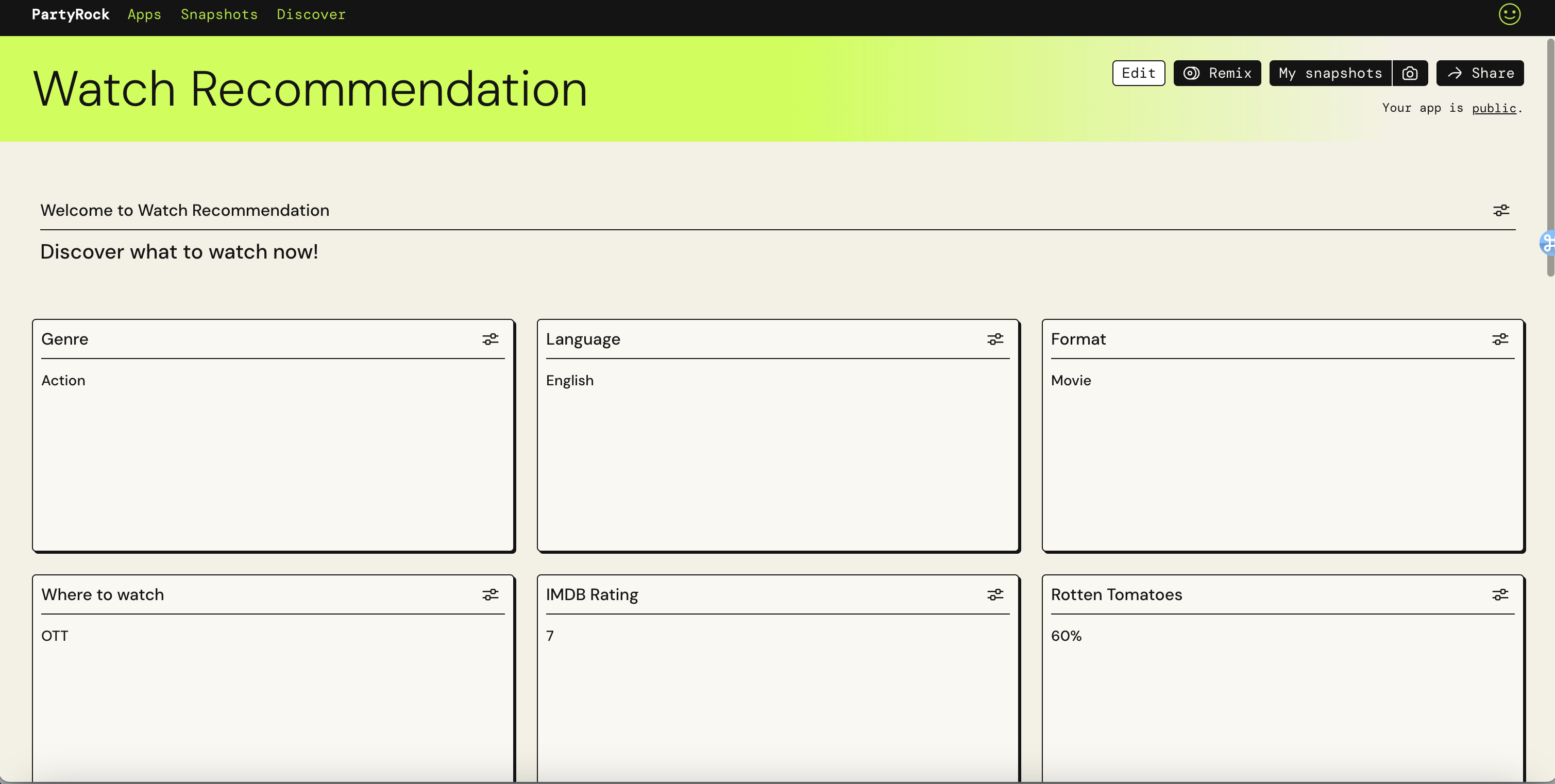Open the Discover page

pyautogui.click(x=311, y=14)
